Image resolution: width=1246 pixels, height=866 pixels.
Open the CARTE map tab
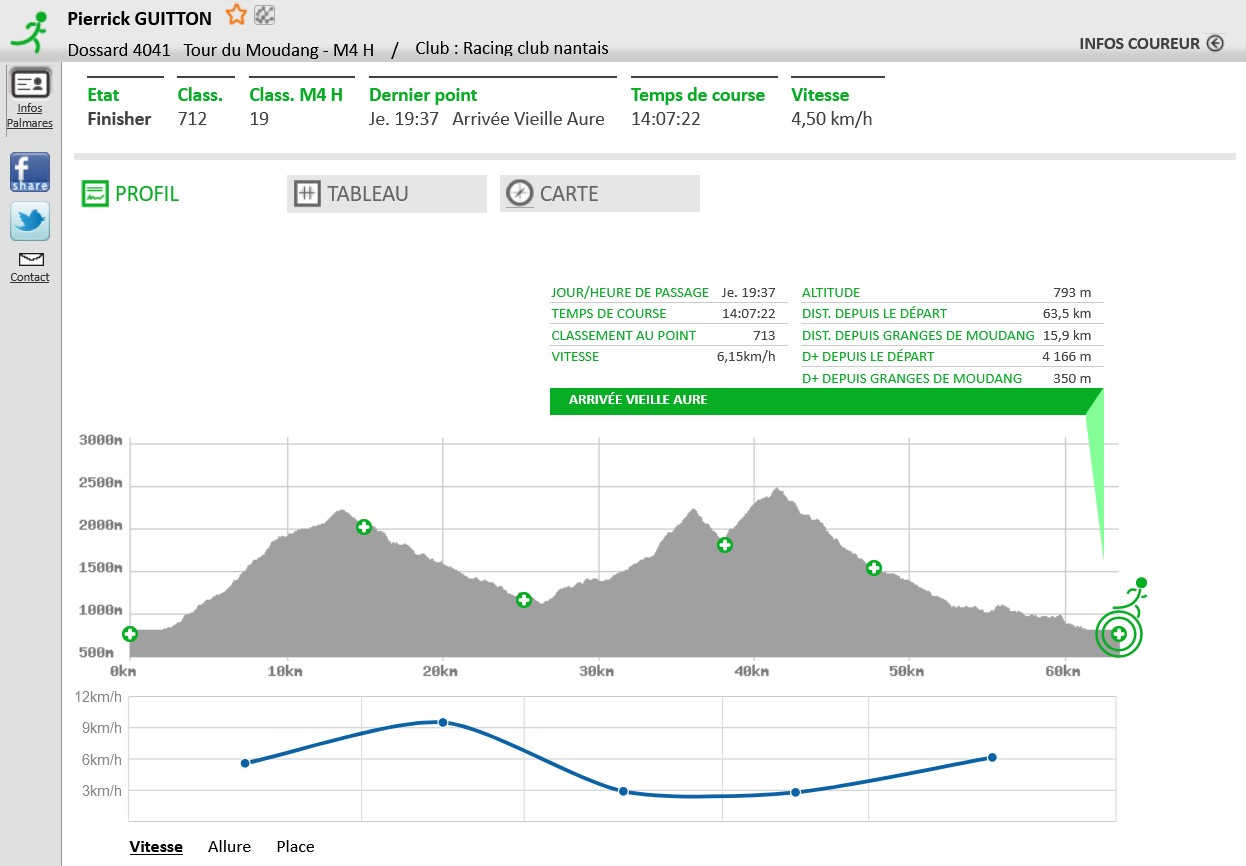pyautogui.click(x=599, y=194)
